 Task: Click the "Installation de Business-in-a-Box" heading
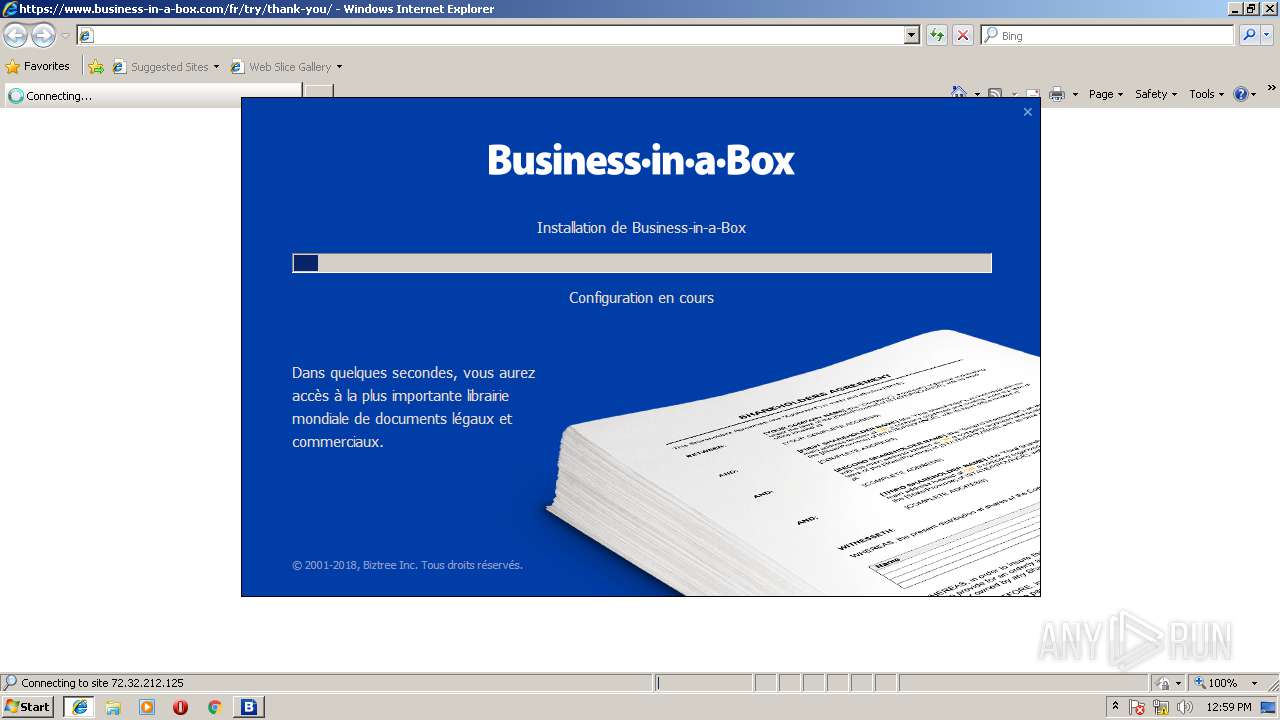[641, 228]
